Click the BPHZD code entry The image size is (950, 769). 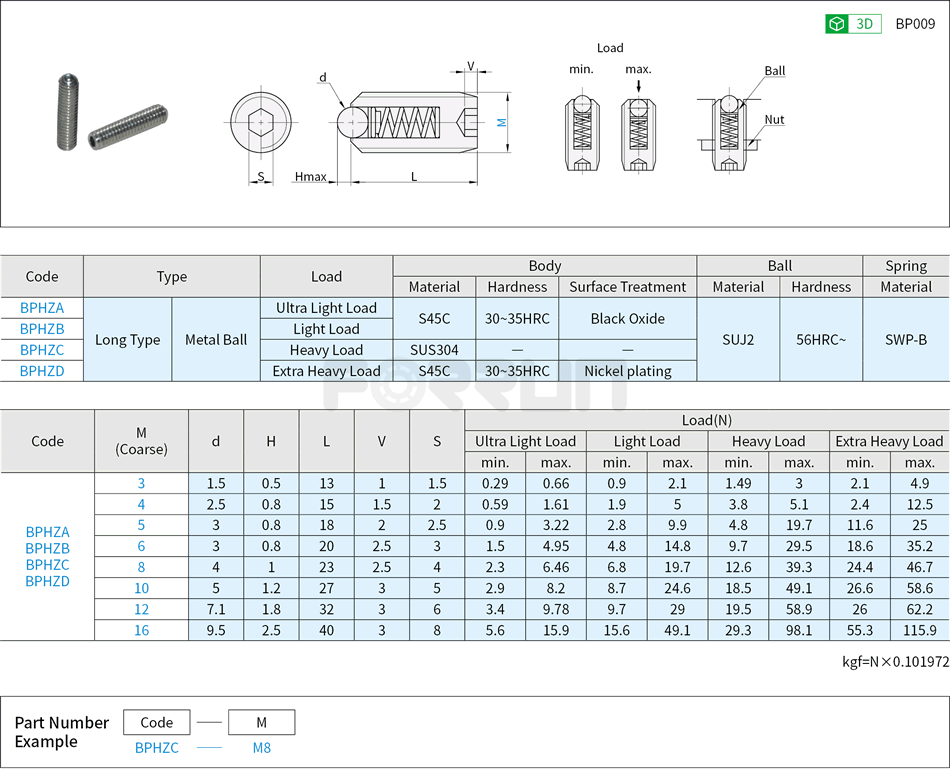[41, 371]
